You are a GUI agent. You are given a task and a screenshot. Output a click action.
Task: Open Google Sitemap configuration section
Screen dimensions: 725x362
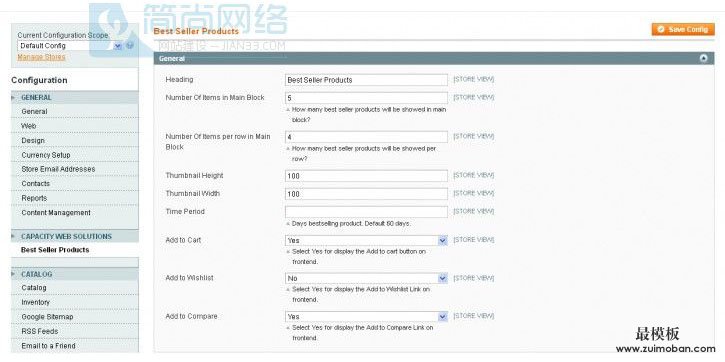(47, 317)
